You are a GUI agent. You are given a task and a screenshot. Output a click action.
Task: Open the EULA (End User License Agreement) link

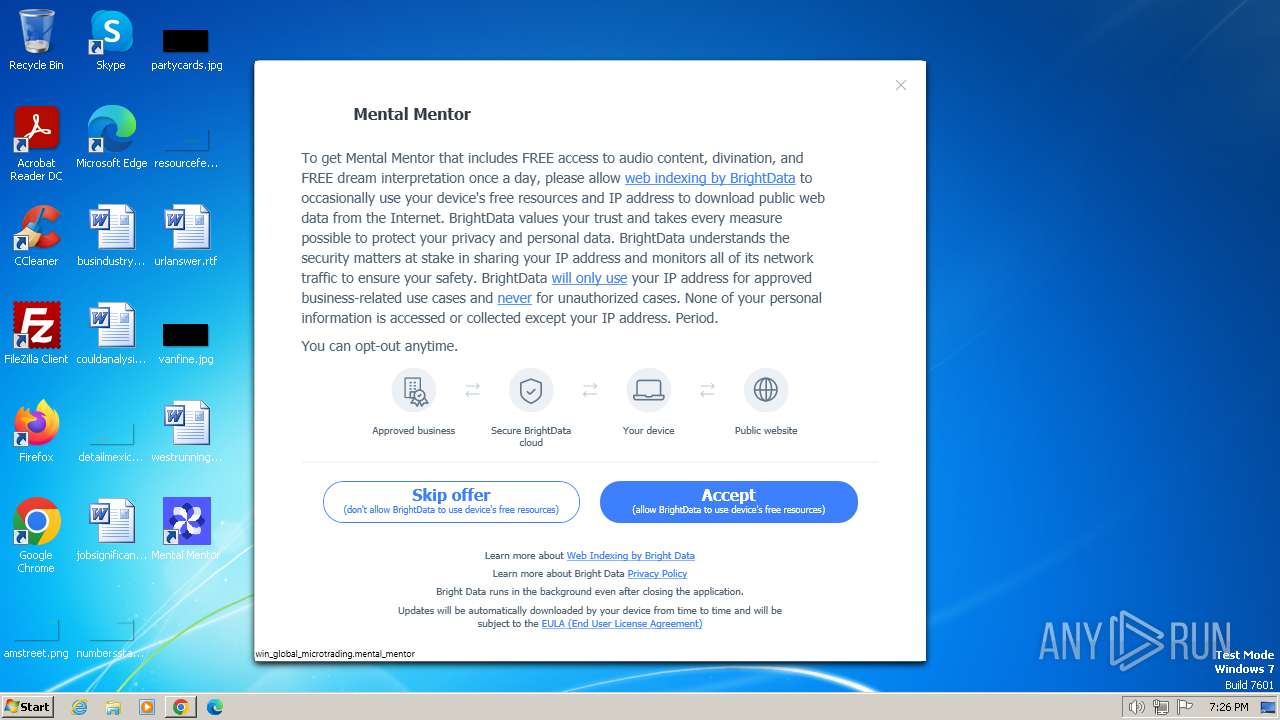point(622,624)
